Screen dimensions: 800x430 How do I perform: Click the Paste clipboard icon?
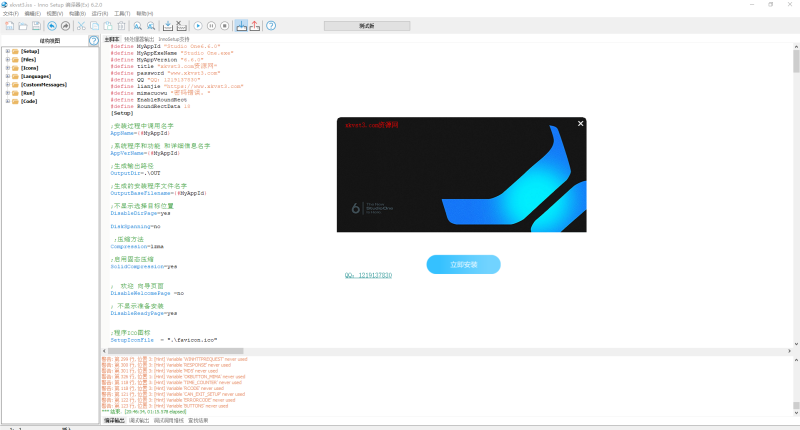pyautogui.click(x=108, y=26)
